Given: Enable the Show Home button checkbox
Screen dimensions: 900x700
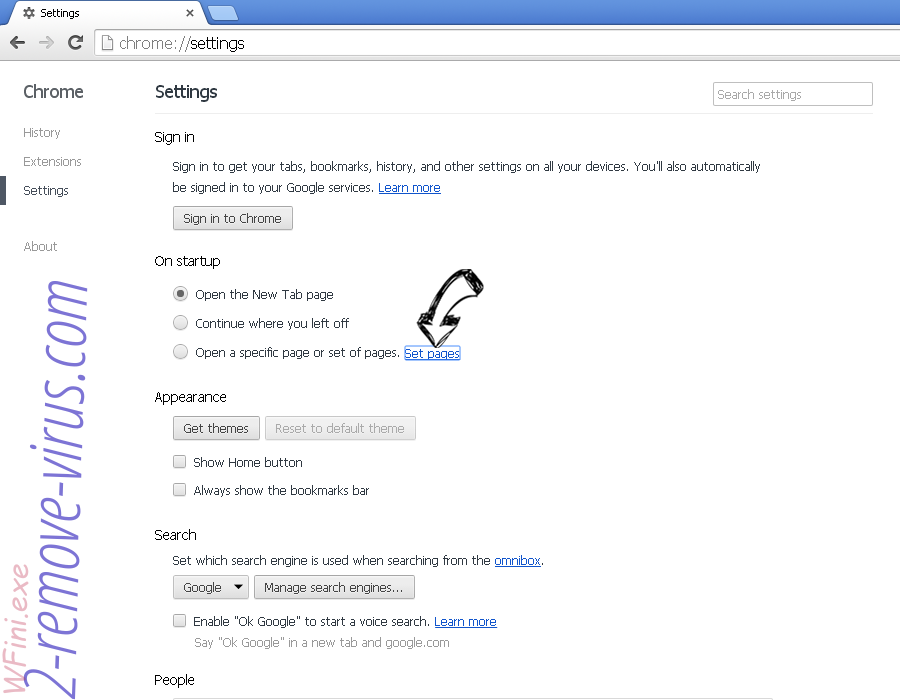Looking at the screenshot, I should pos(180,461).
